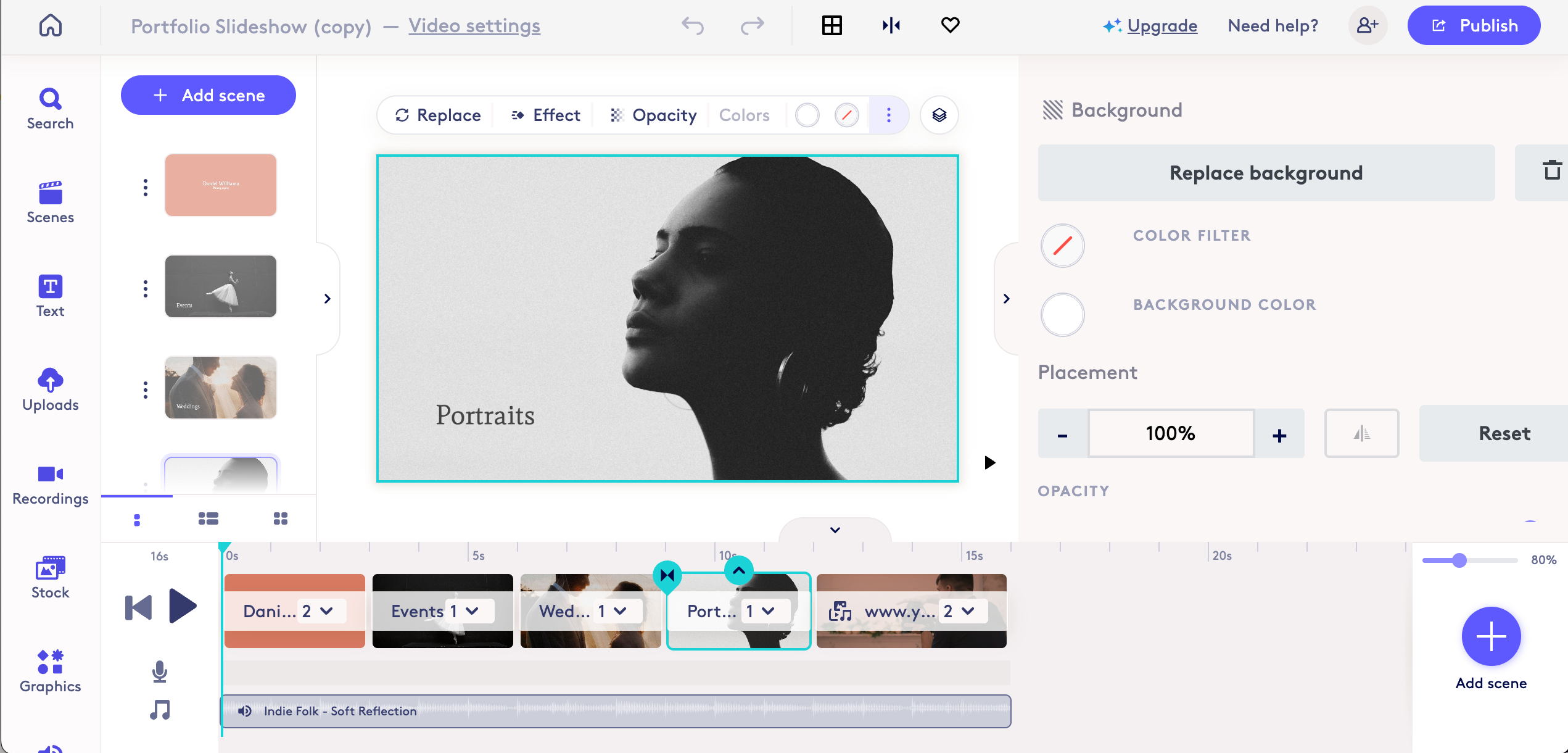Open the Video settings link
The height and width of the screenshot is (753, 1568).
pos(474,26)
